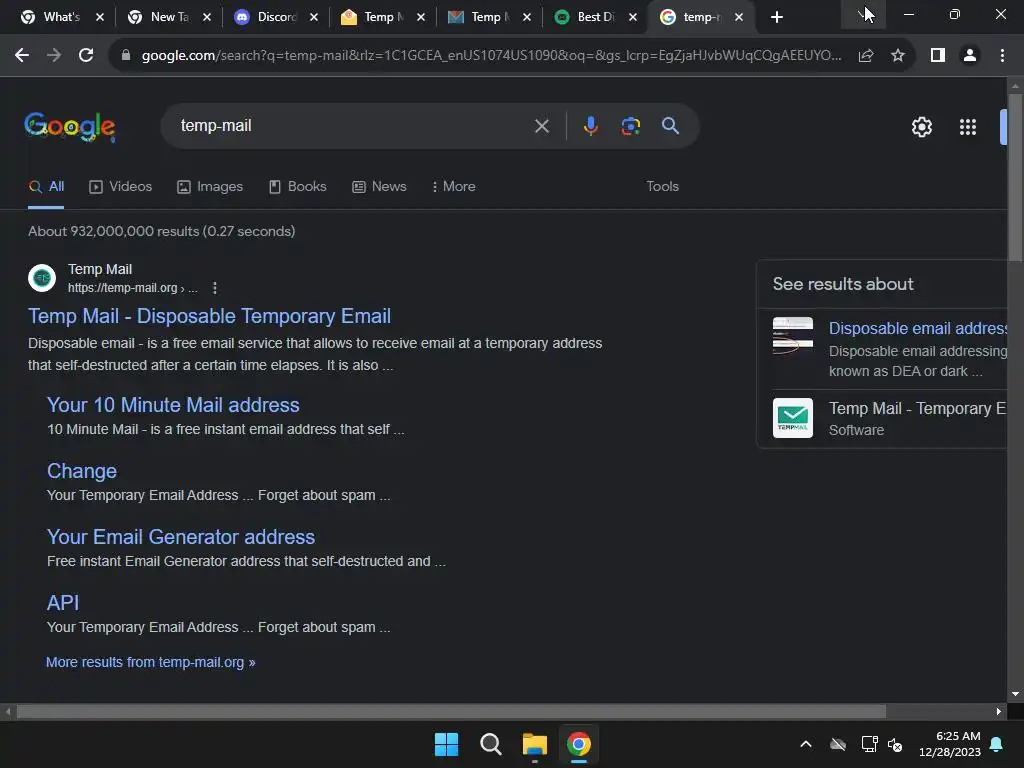Click the vertical scrollbar thumb
The height and width of the screenshot is (768, 1024).
click(1015, 178)
